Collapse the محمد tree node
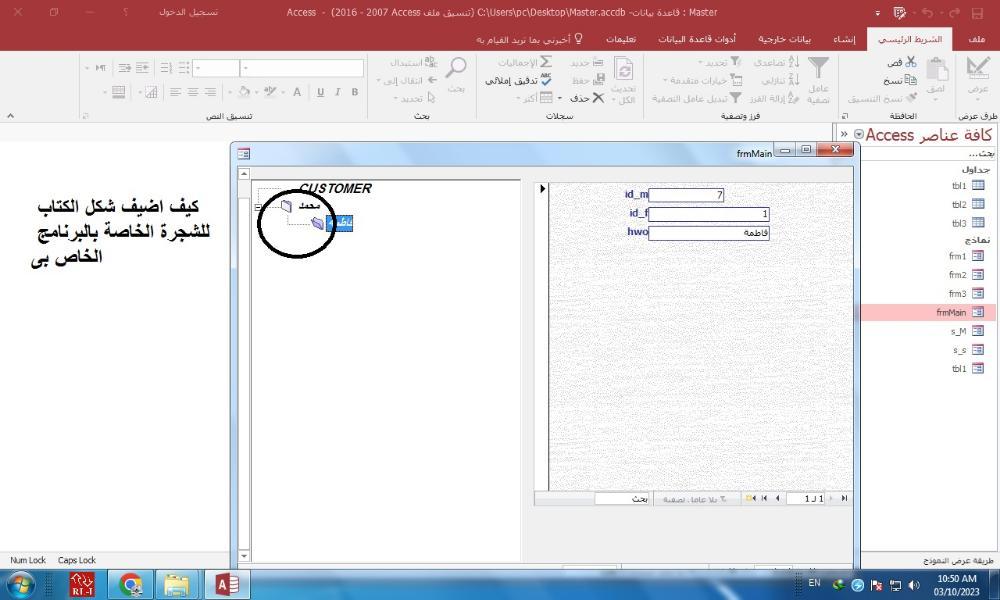Image resolution: width=1000 pixels, height=600 pixels. click(x=258, y=207)
